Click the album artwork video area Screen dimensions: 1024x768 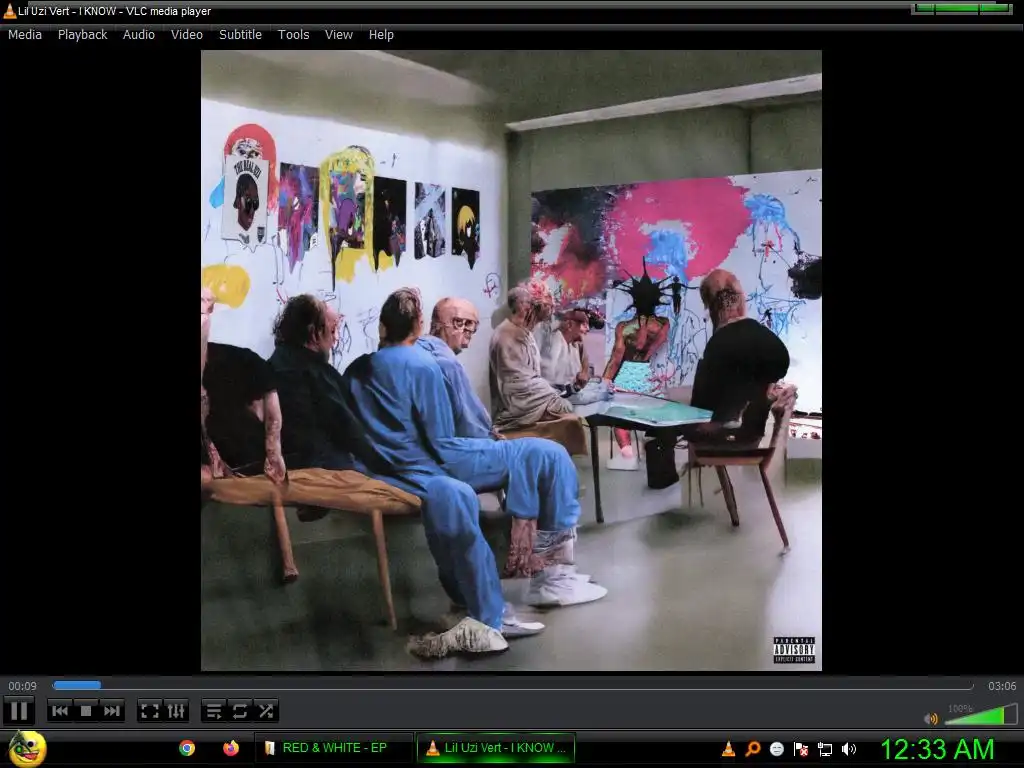click(x=511, y=360)
